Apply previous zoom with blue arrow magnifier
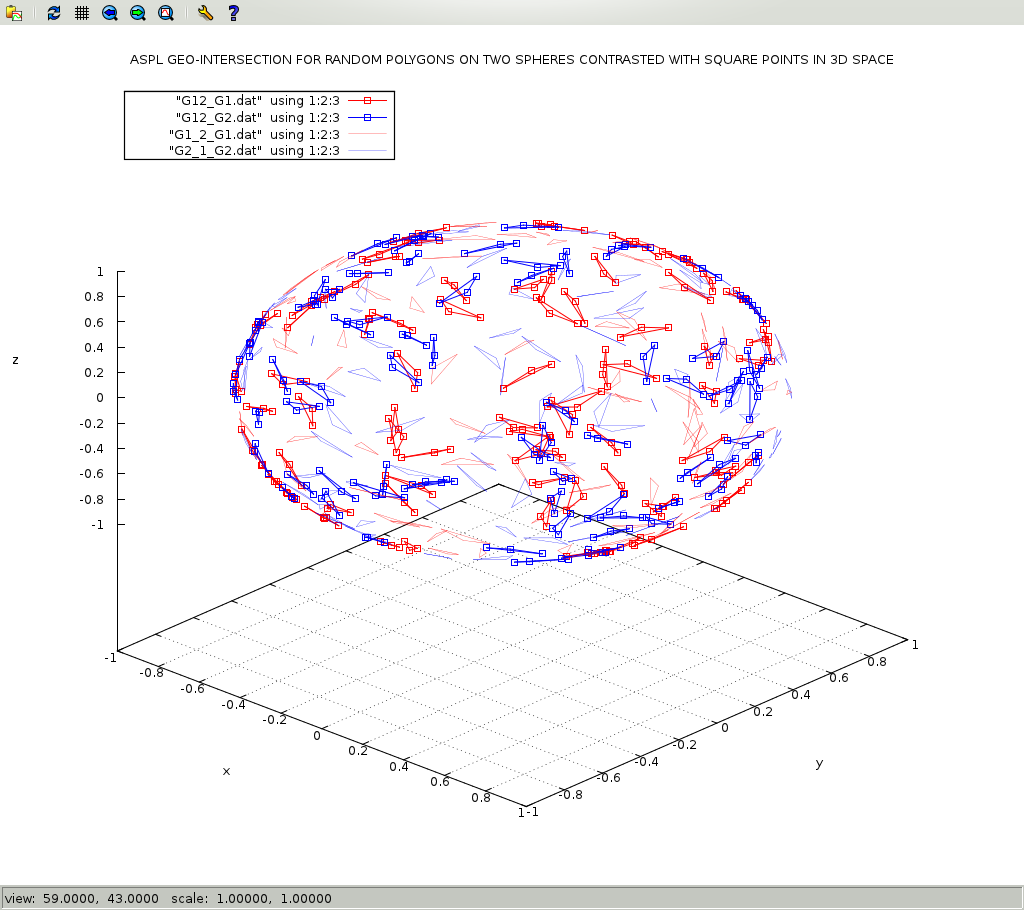 [x=110, y=13]
